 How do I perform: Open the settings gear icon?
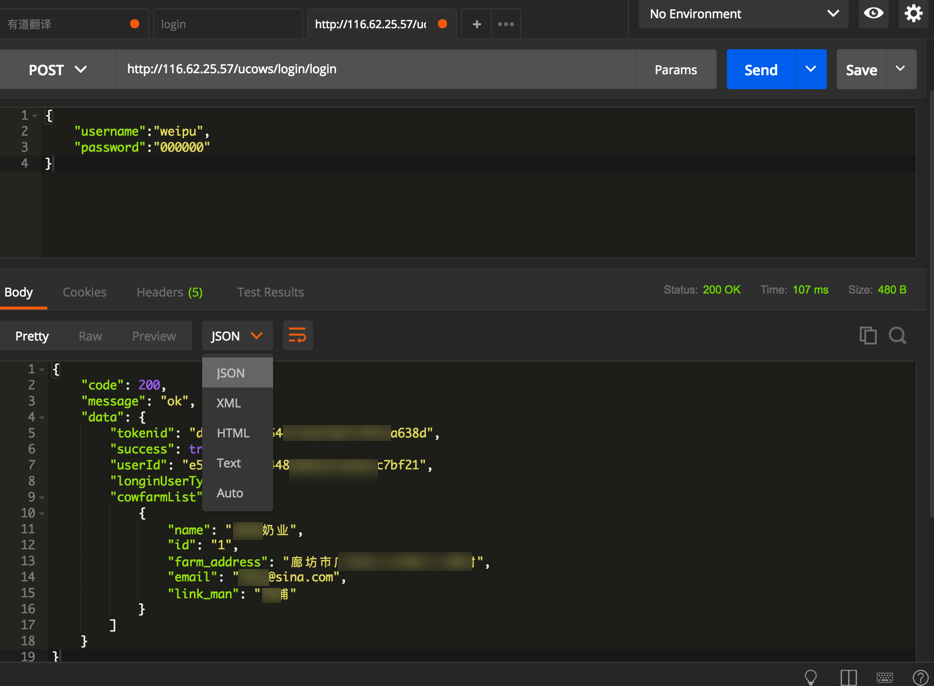point(913,13)
